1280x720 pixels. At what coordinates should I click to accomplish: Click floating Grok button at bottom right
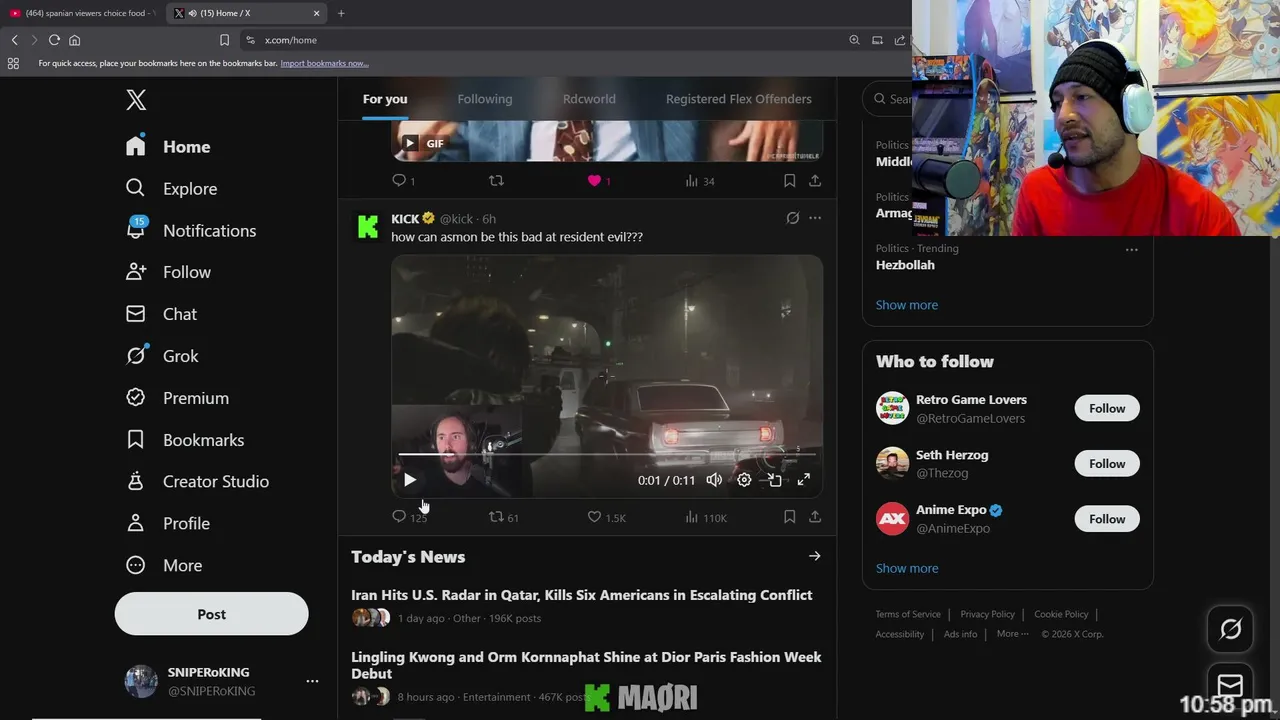tap(1230, 629)
